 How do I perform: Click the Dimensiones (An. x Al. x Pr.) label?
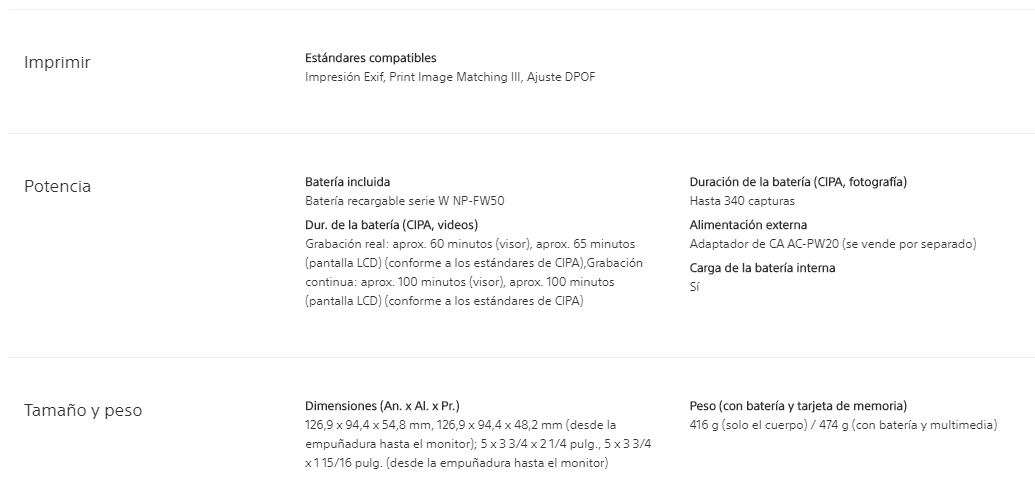coord(382,406)
